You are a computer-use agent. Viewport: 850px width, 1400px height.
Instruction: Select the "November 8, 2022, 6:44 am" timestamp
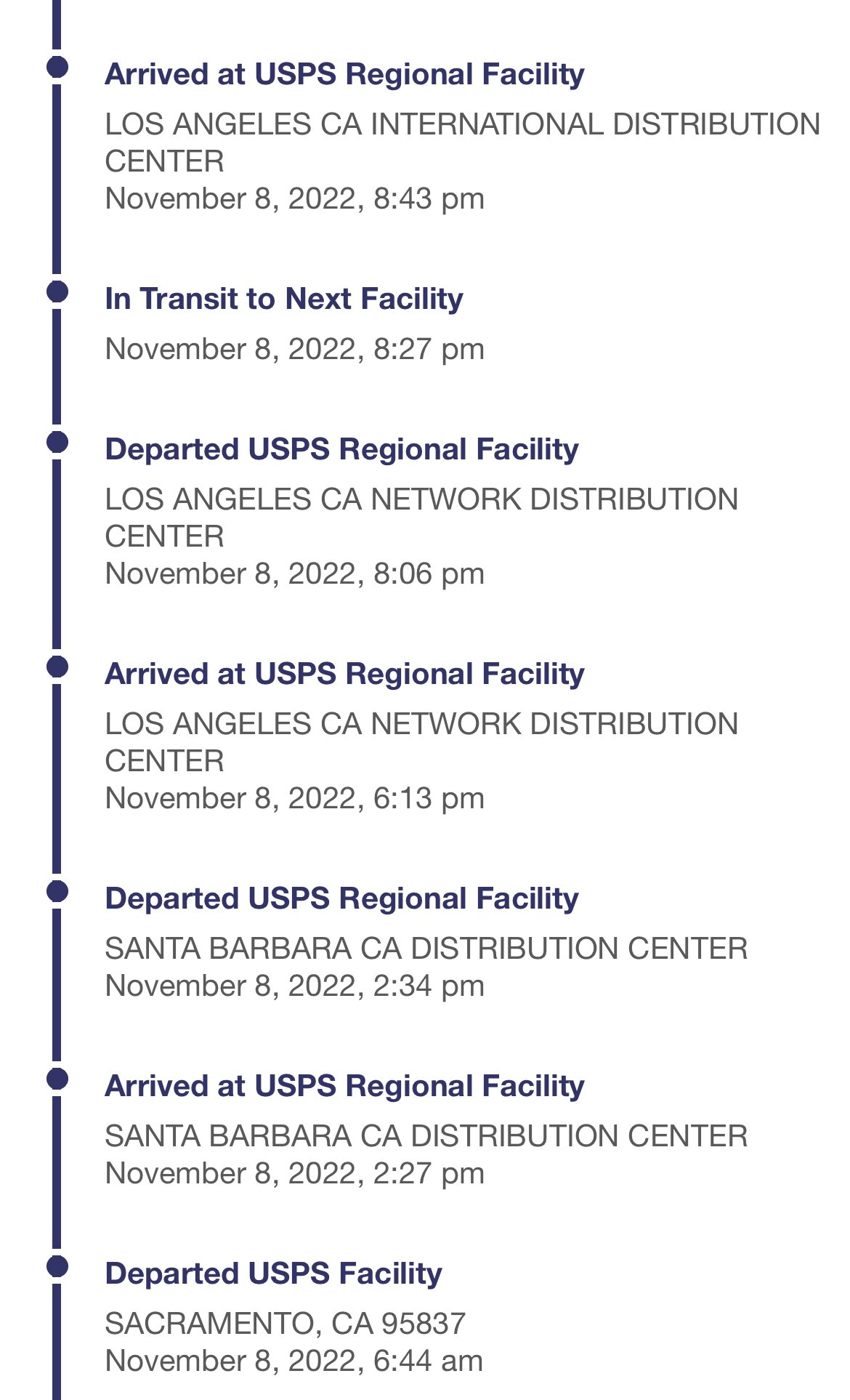pos(294,1361)
